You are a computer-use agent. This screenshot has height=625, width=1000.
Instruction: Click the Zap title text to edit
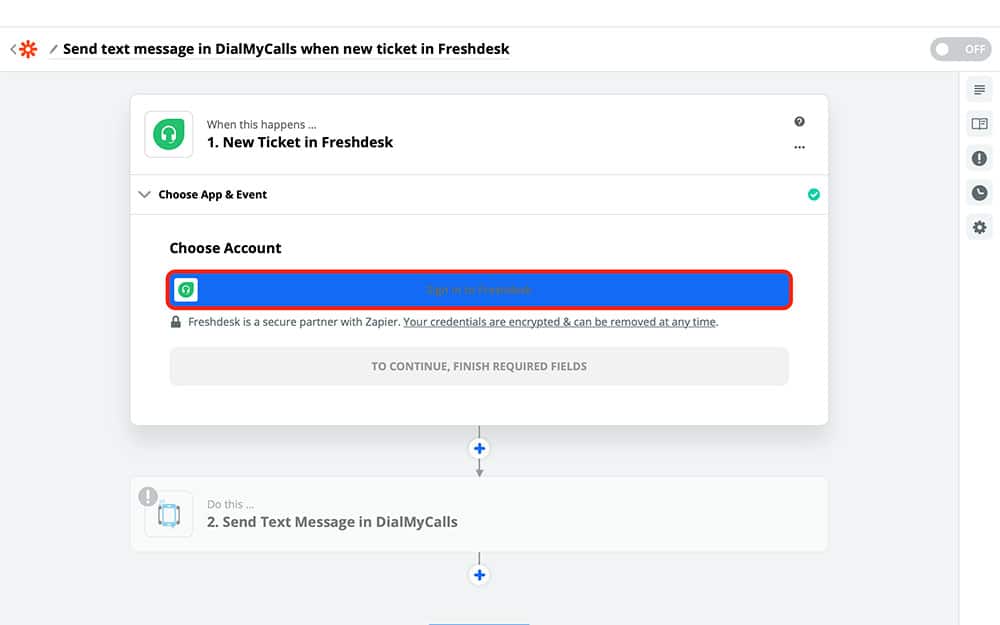[x=286, y=49]
